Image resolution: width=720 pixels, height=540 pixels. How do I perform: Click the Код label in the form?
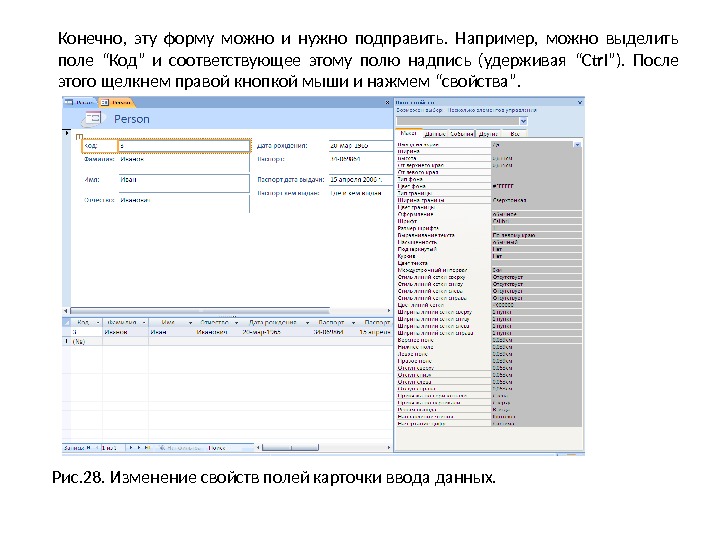pos(100,146)
